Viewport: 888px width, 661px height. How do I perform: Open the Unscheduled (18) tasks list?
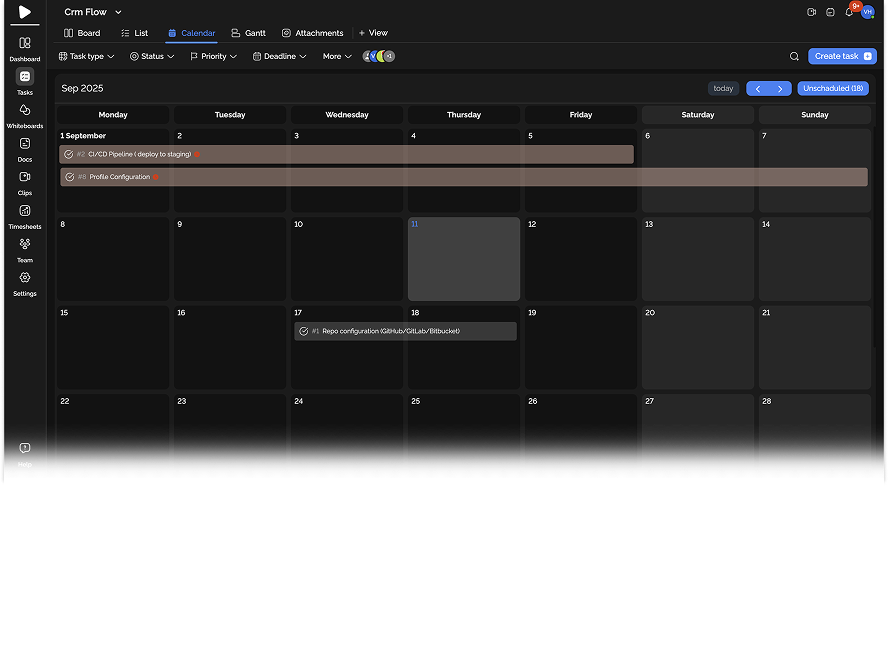point(832,89)
